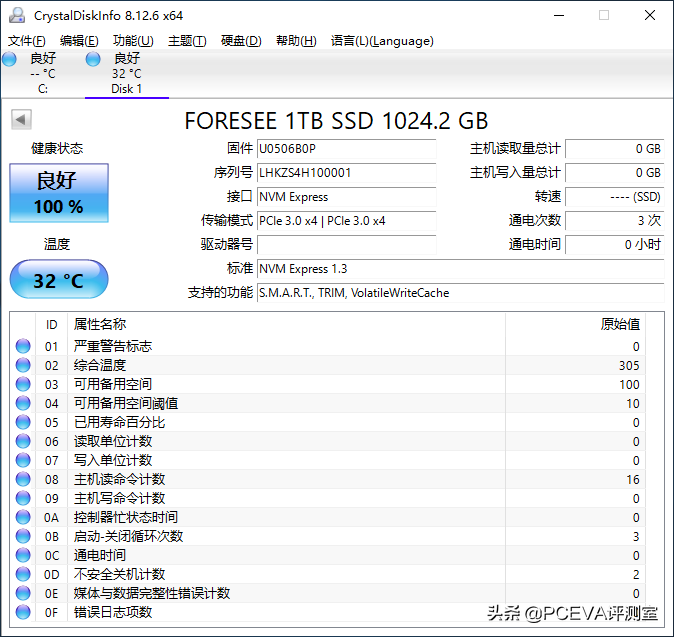Viewport: 674px width, 637px height.
Task: Click the 主机读取量总计 value 0 GB
Action: [x=615, y=149]
